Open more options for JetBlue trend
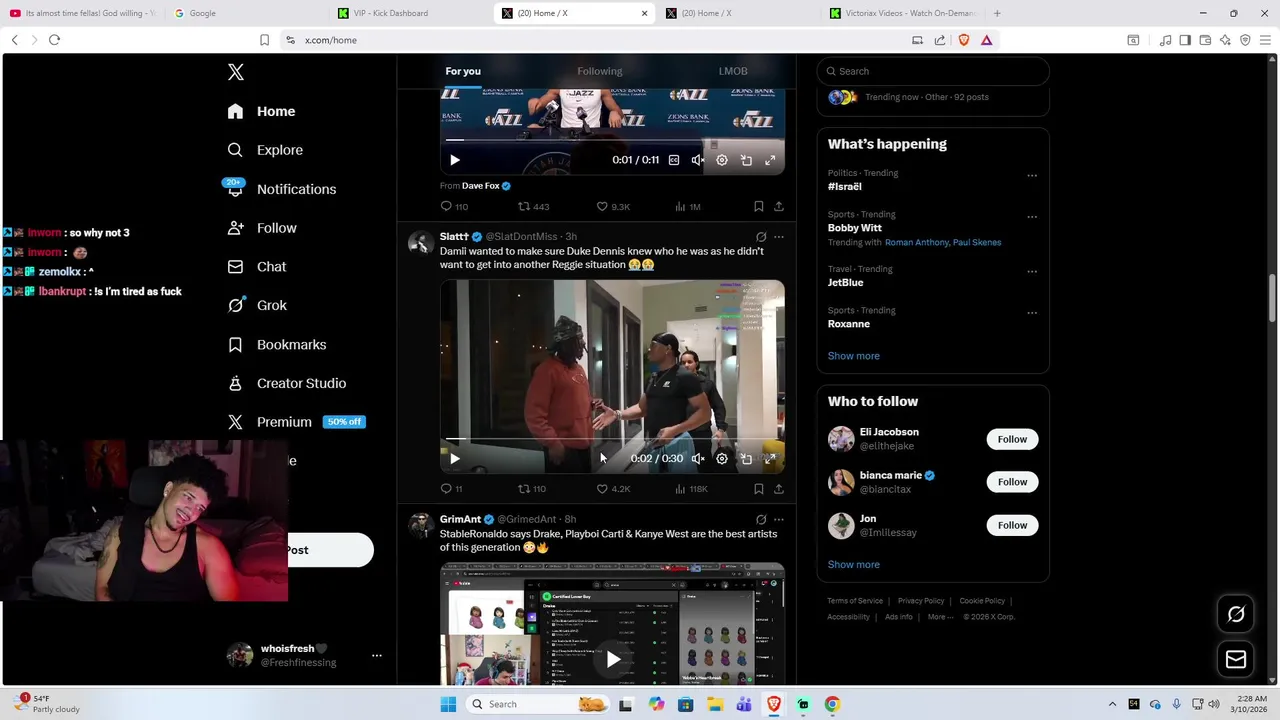This screenshot has height=720, width=1280. [x=1032, y=271]
